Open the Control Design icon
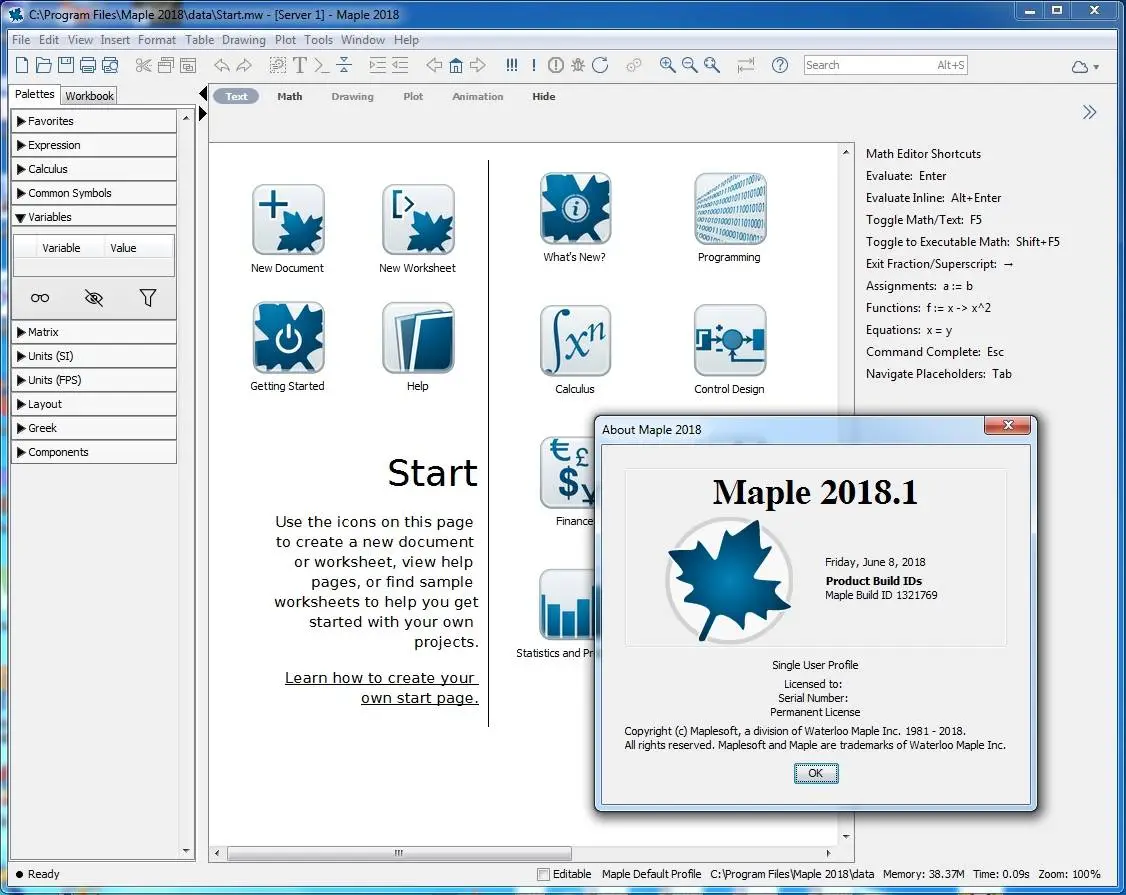 tap(730, 340)
